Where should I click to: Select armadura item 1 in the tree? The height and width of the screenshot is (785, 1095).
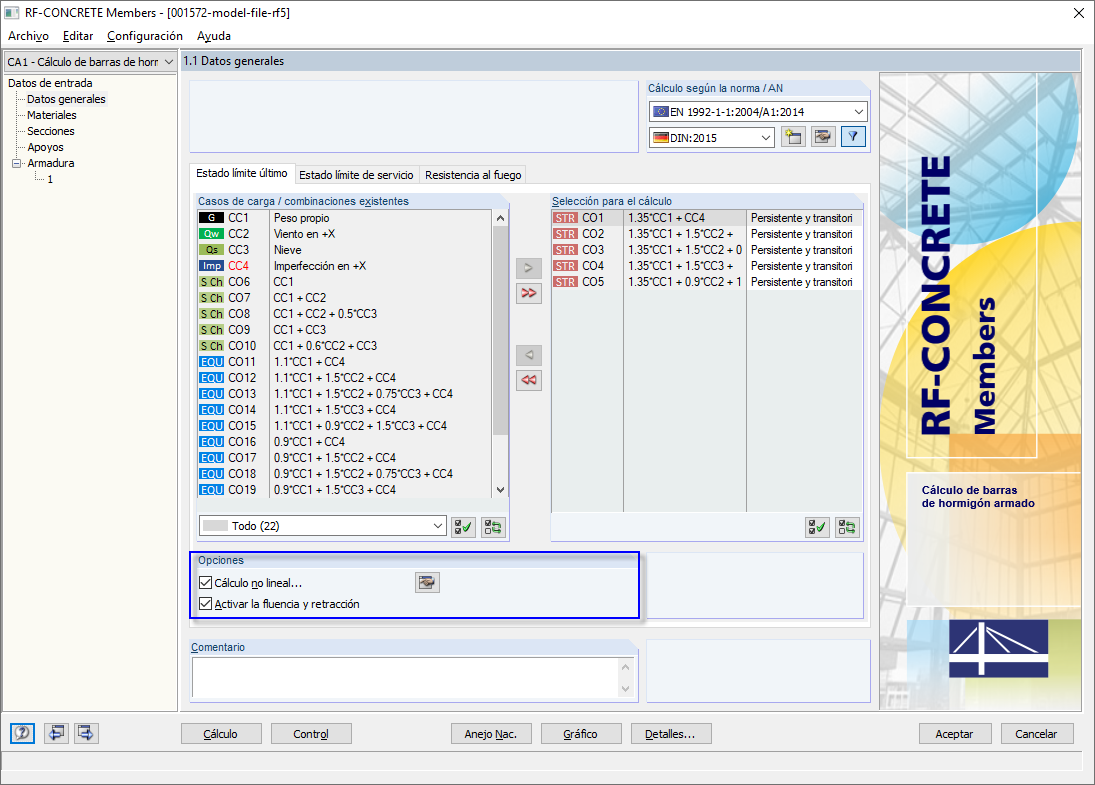coord(50,179)
